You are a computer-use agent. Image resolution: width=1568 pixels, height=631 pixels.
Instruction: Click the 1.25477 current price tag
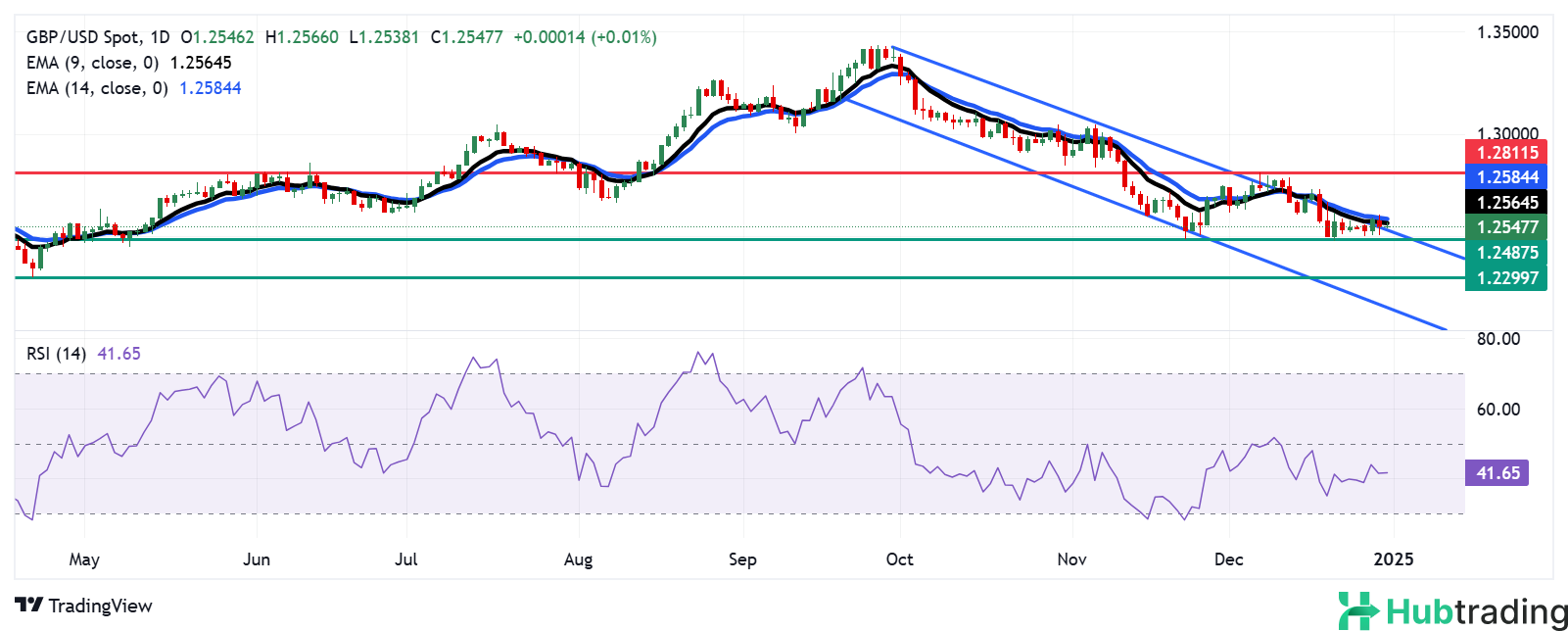coord(1506,227)
